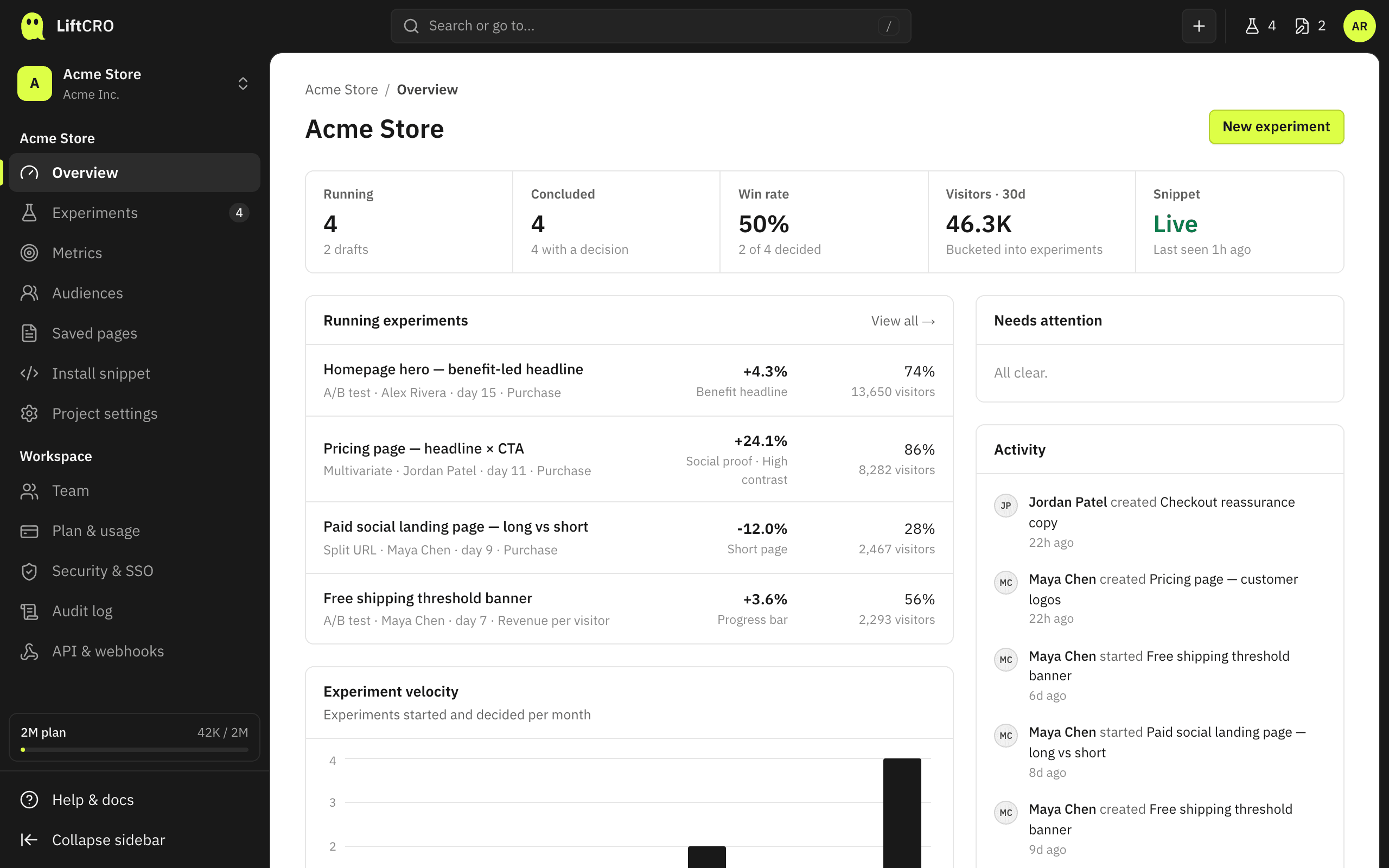Click the Collapse sidebar arrow icon
This screenshot has width=1389, height=868.
click(29, 840)
